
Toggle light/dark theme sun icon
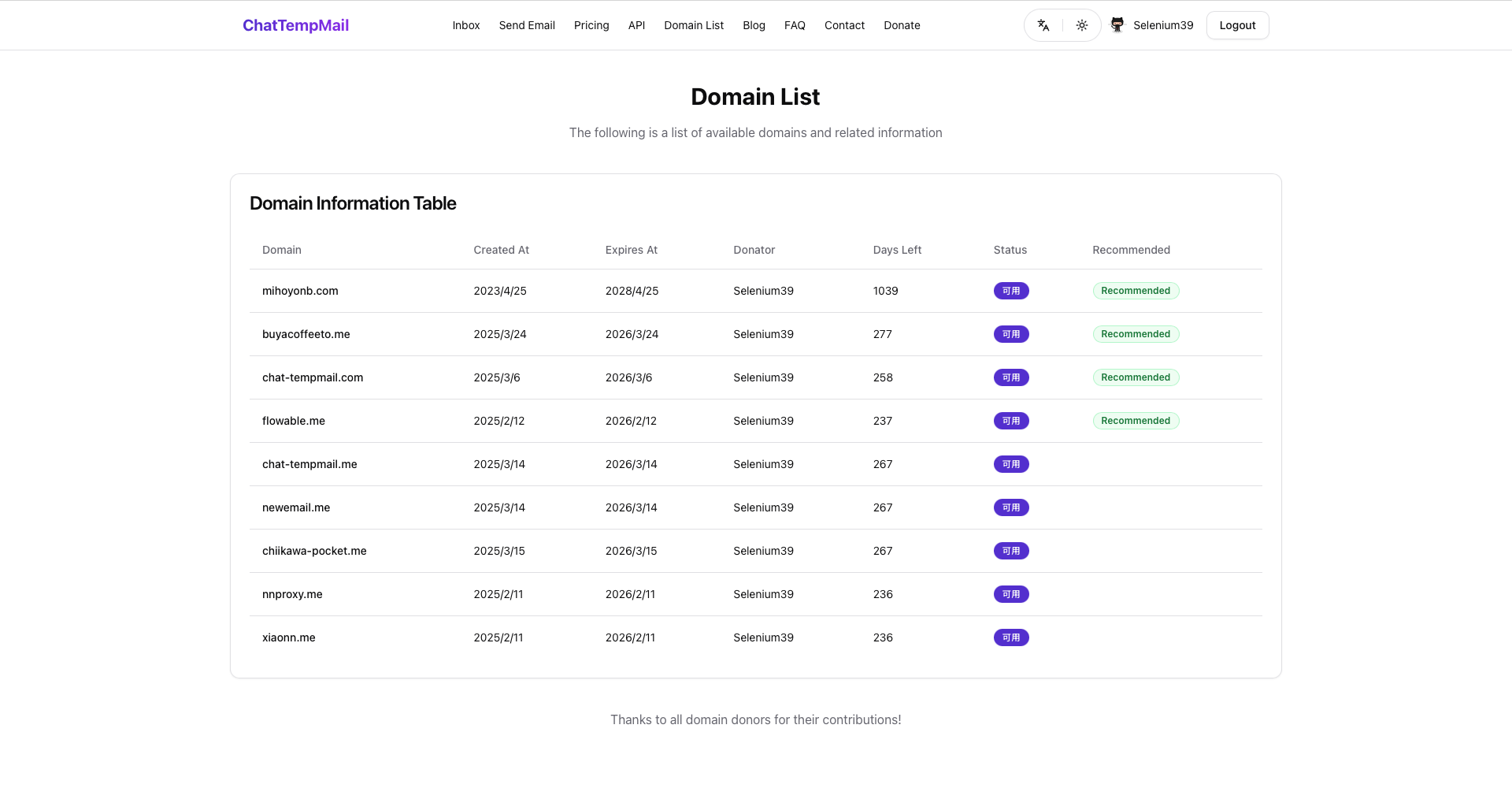pos(1082,25)
